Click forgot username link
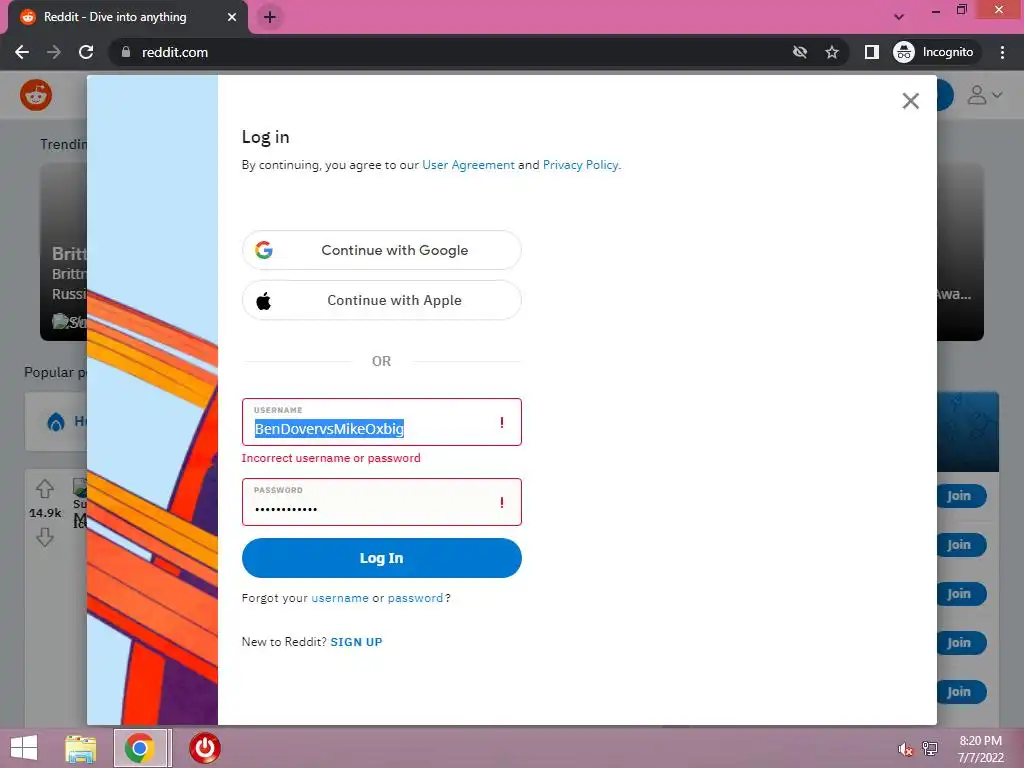 (340, 598)
